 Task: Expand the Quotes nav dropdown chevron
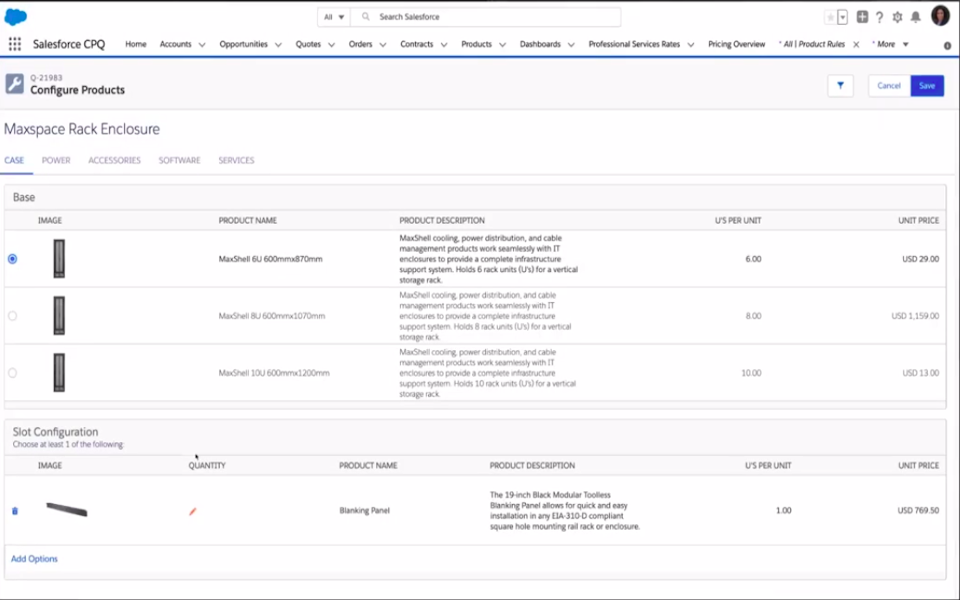[x=331, y=45]
